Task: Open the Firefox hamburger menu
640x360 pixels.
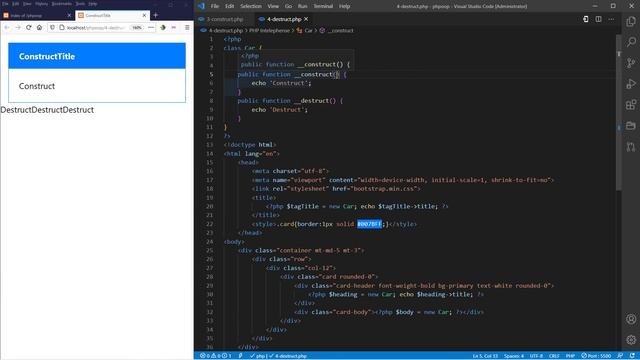Action: pyautogui.click(x=187, y=27)
